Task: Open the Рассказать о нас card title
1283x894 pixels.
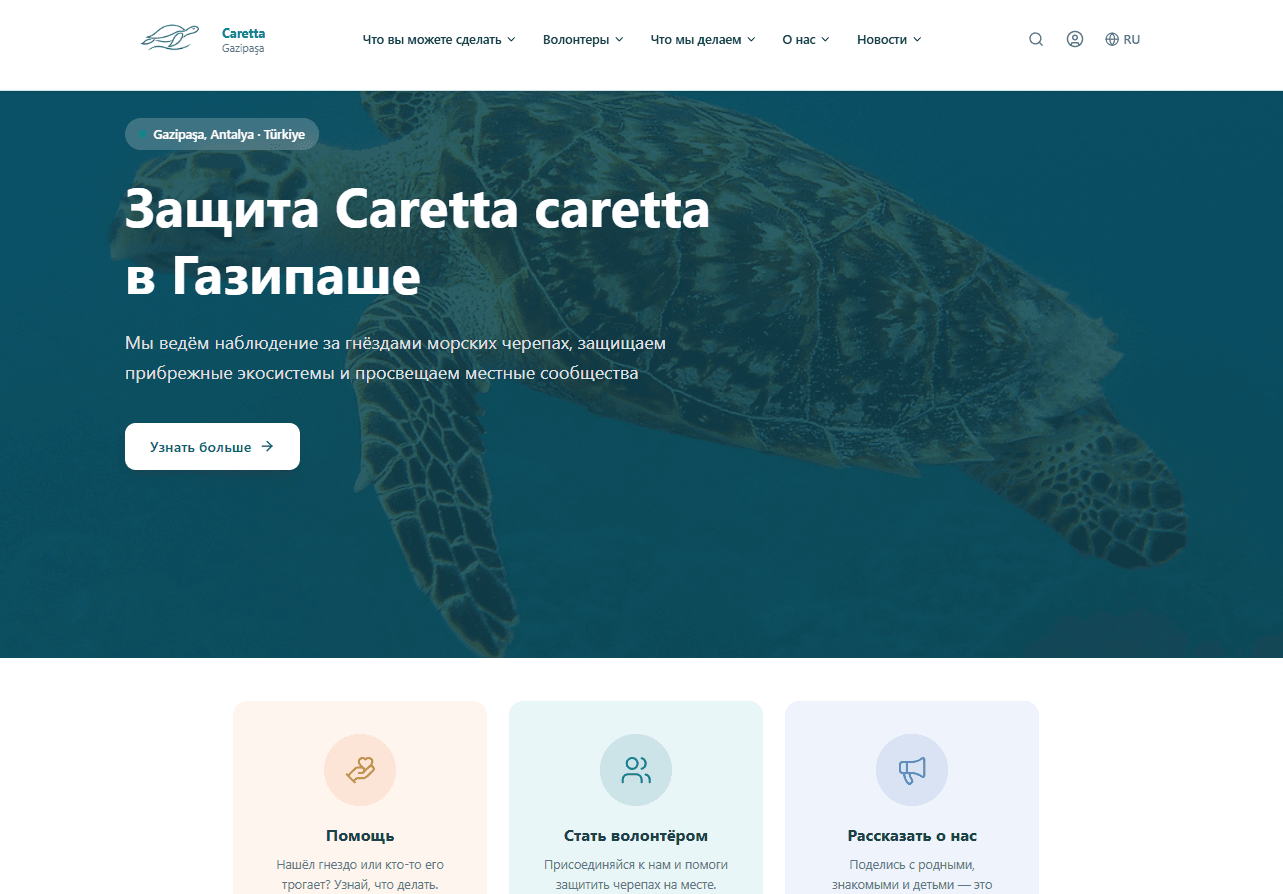Action: click(x=912, y=836)
